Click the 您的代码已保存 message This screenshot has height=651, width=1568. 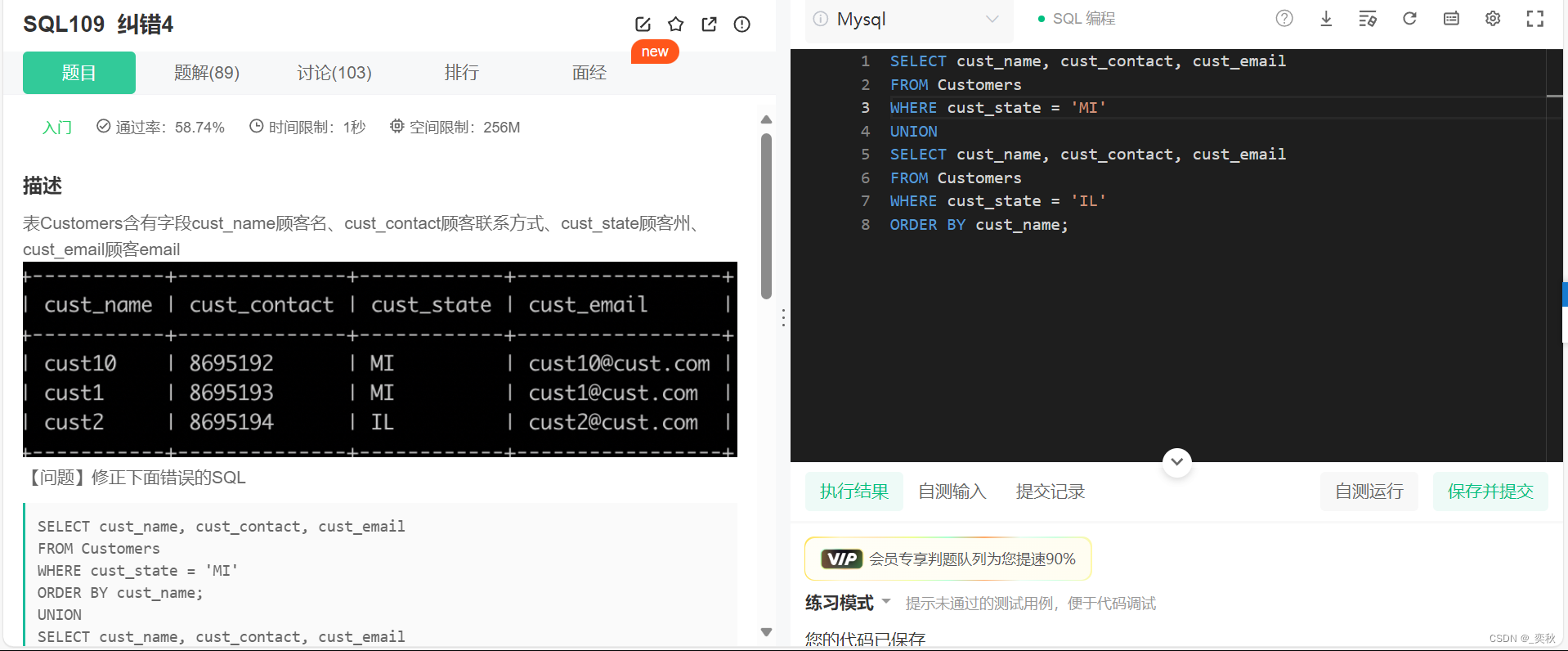tap(865, 640)
